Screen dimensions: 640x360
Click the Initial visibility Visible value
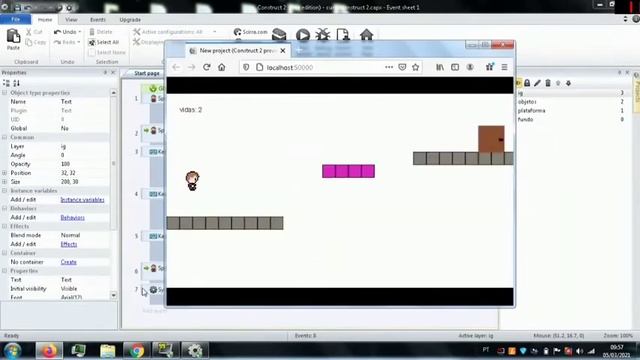[x=84, y=289]
